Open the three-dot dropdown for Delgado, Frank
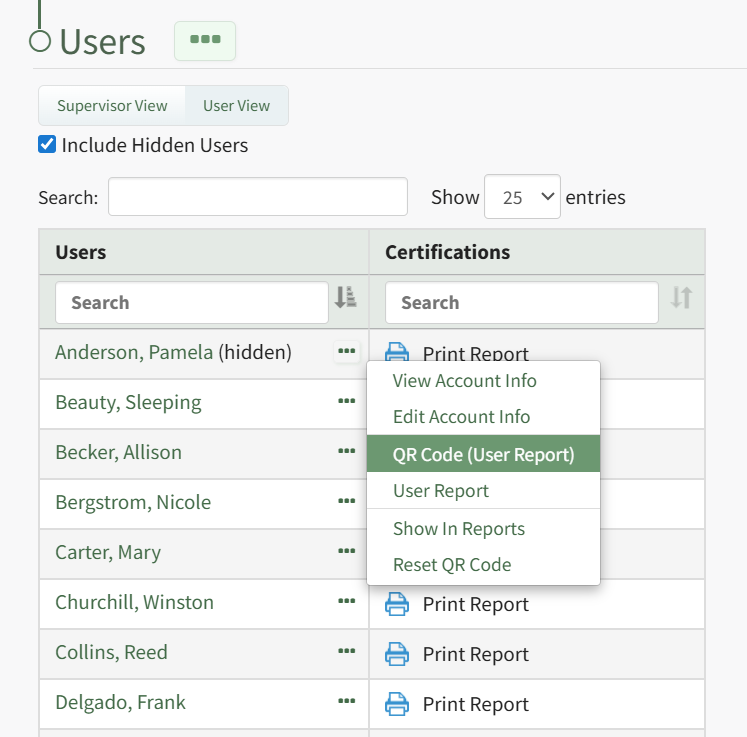 pos(347,702)
